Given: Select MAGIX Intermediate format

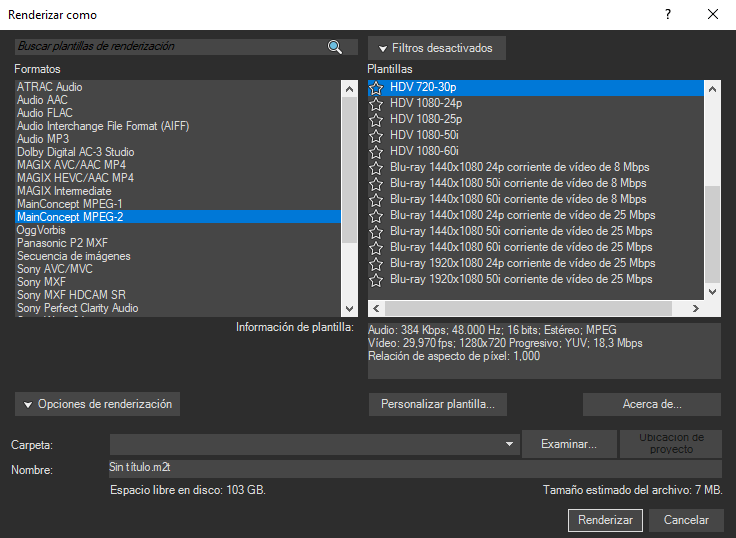Looking at the screenshot, I should tap(178, 191).
